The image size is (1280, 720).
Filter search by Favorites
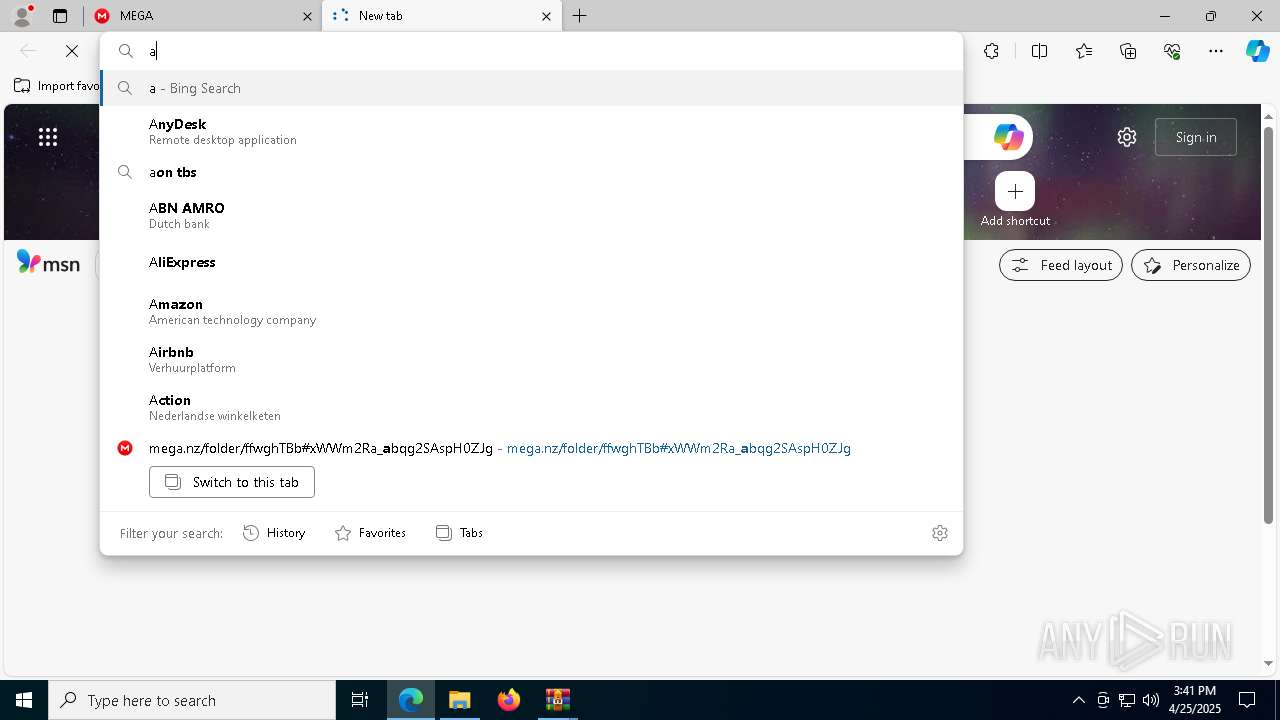(x=371, y=533)
